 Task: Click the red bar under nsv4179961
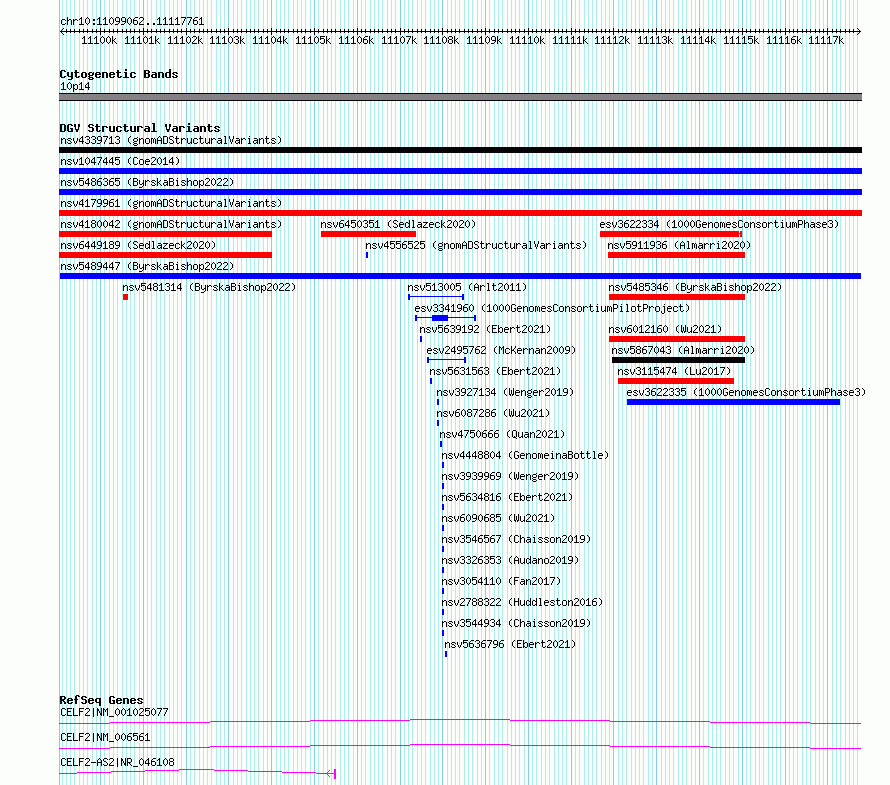click(x=460, y=213)
